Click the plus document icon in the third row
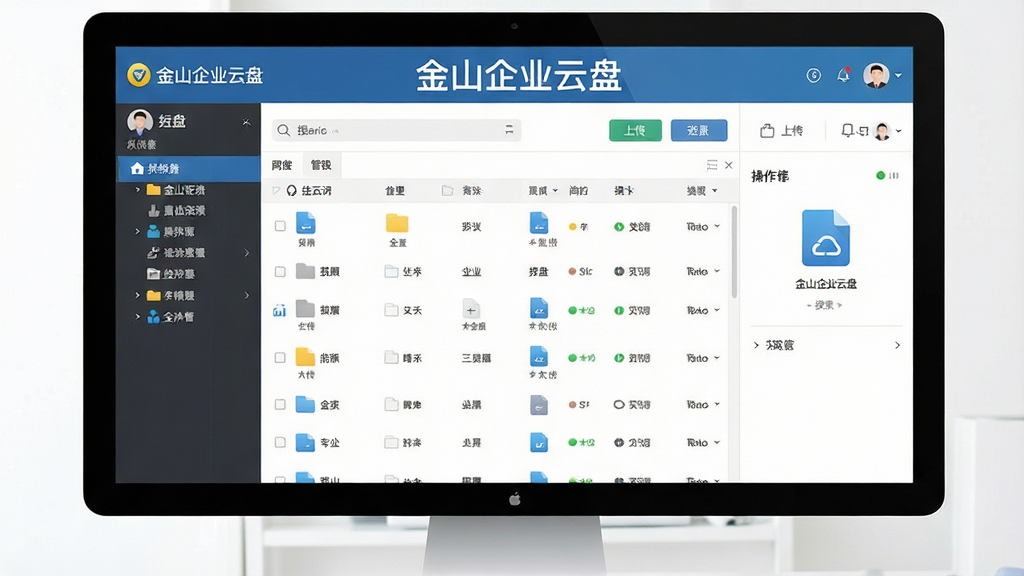The width and height of the screenshot is (1024, 576). click(471, 309)
